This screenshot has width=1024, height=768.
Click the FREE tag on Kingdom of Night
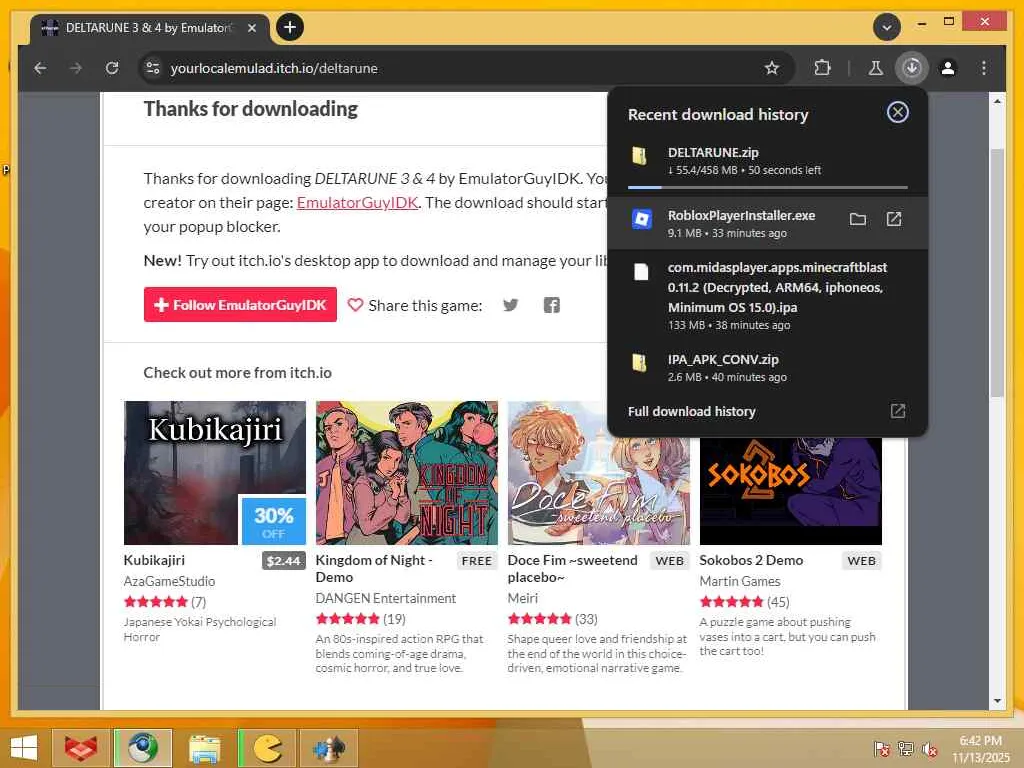coord(476,561)
